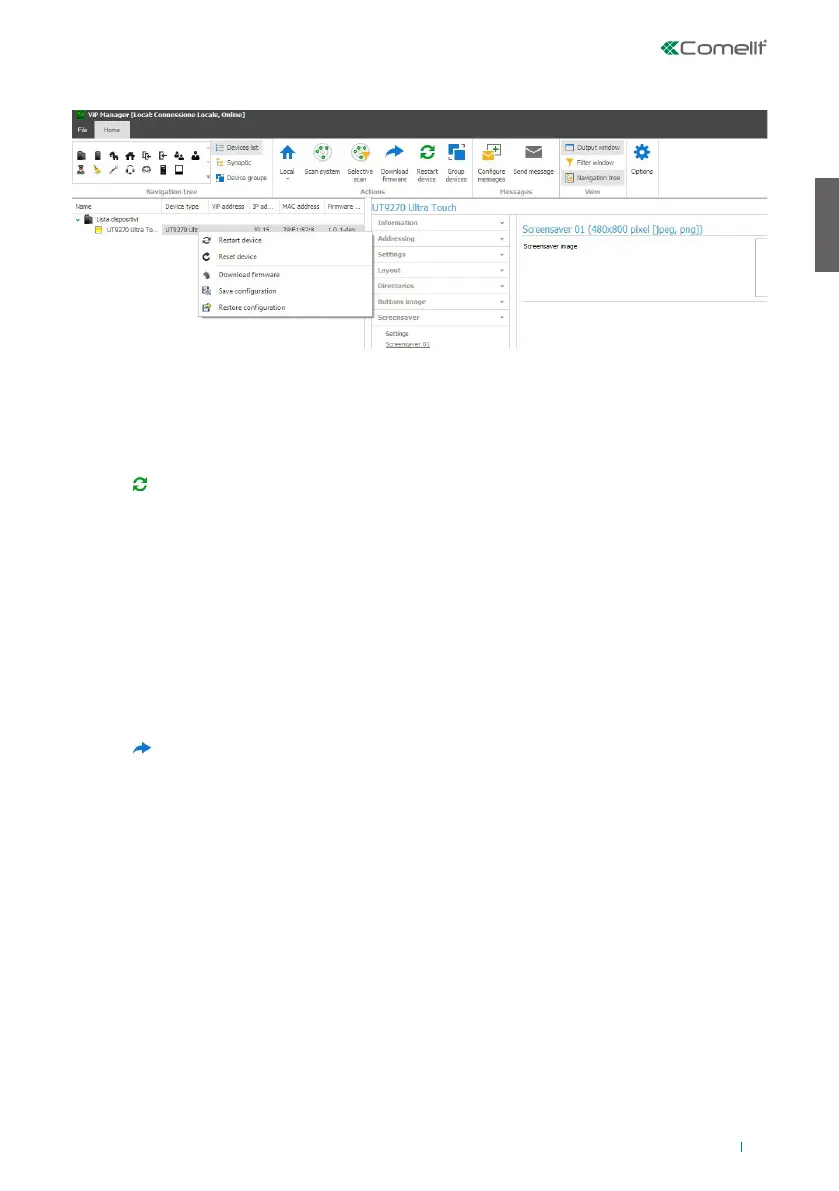Viewport: 839px width, 1191px height.
Task: Toggle the Output window view
Action: 592,147
